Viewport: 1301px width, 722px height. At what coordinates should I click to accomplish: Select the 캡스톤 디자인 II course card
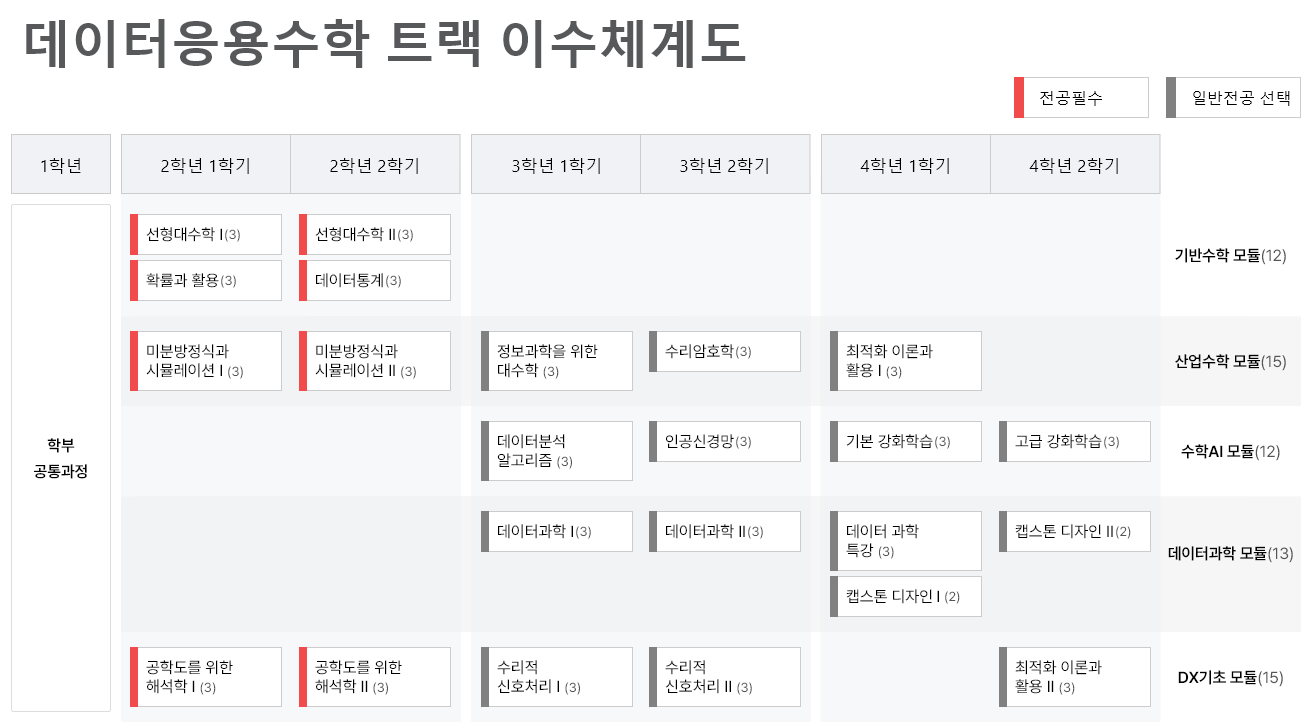(x=1075, y=531)
